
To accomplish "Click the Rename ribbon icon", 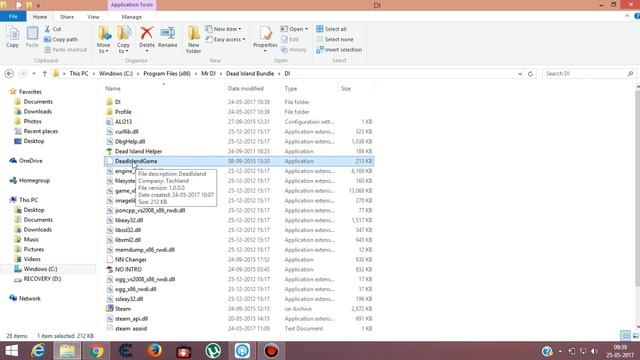I will pyautogui.click(x=167, y=37).
